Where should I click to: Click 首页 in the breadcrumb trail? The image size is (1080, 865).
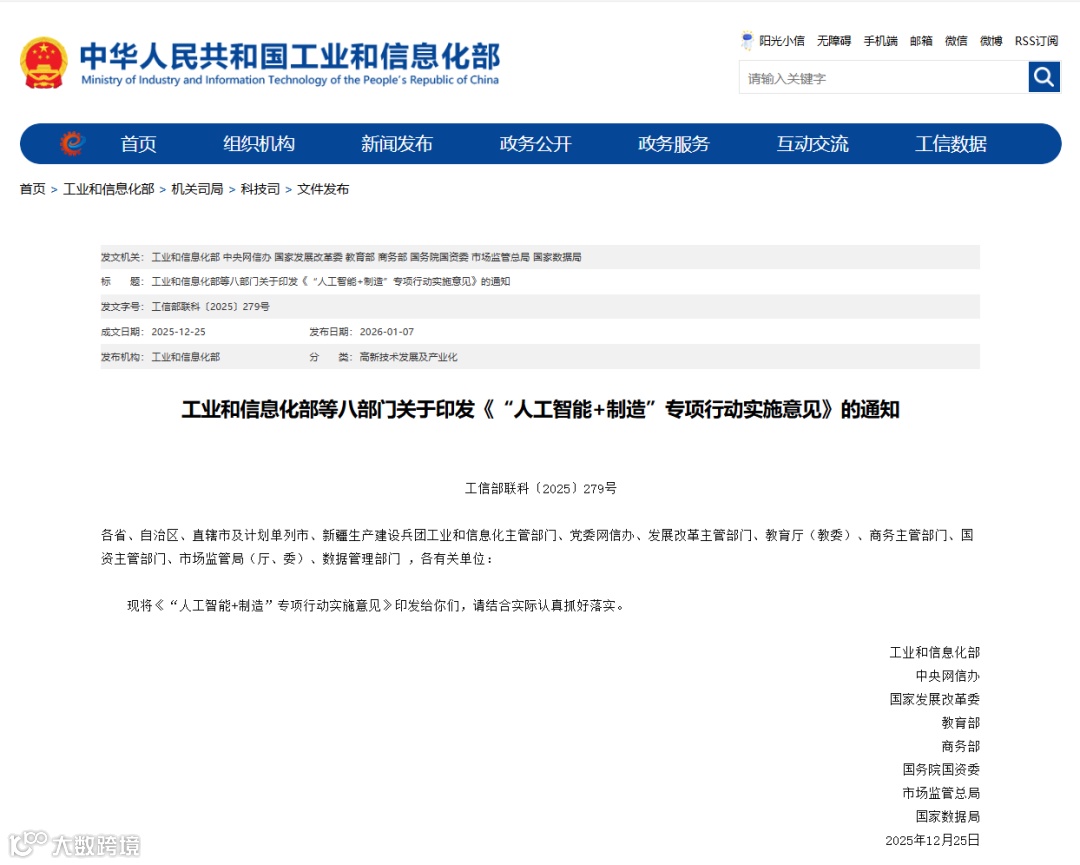(32, 189)
